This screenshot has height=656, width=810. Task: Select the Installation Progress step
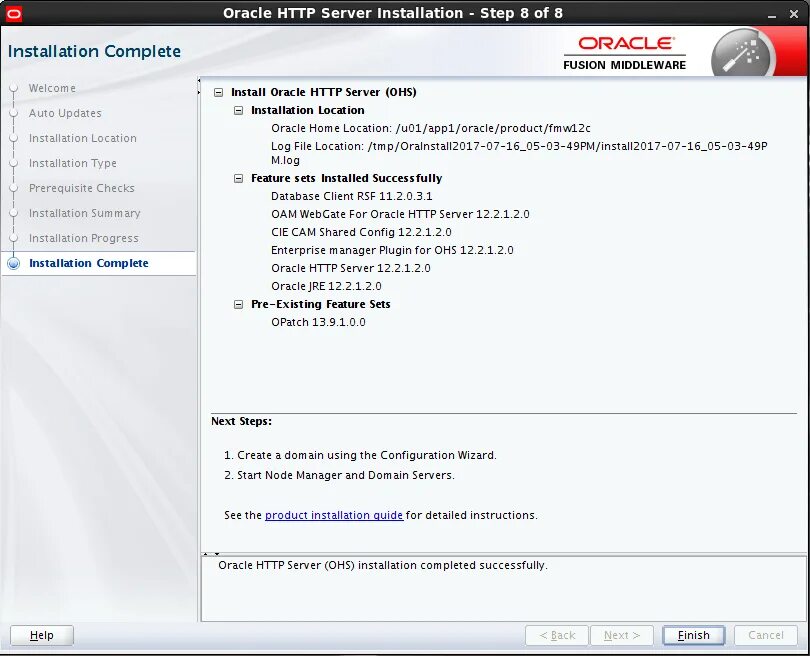84,238
